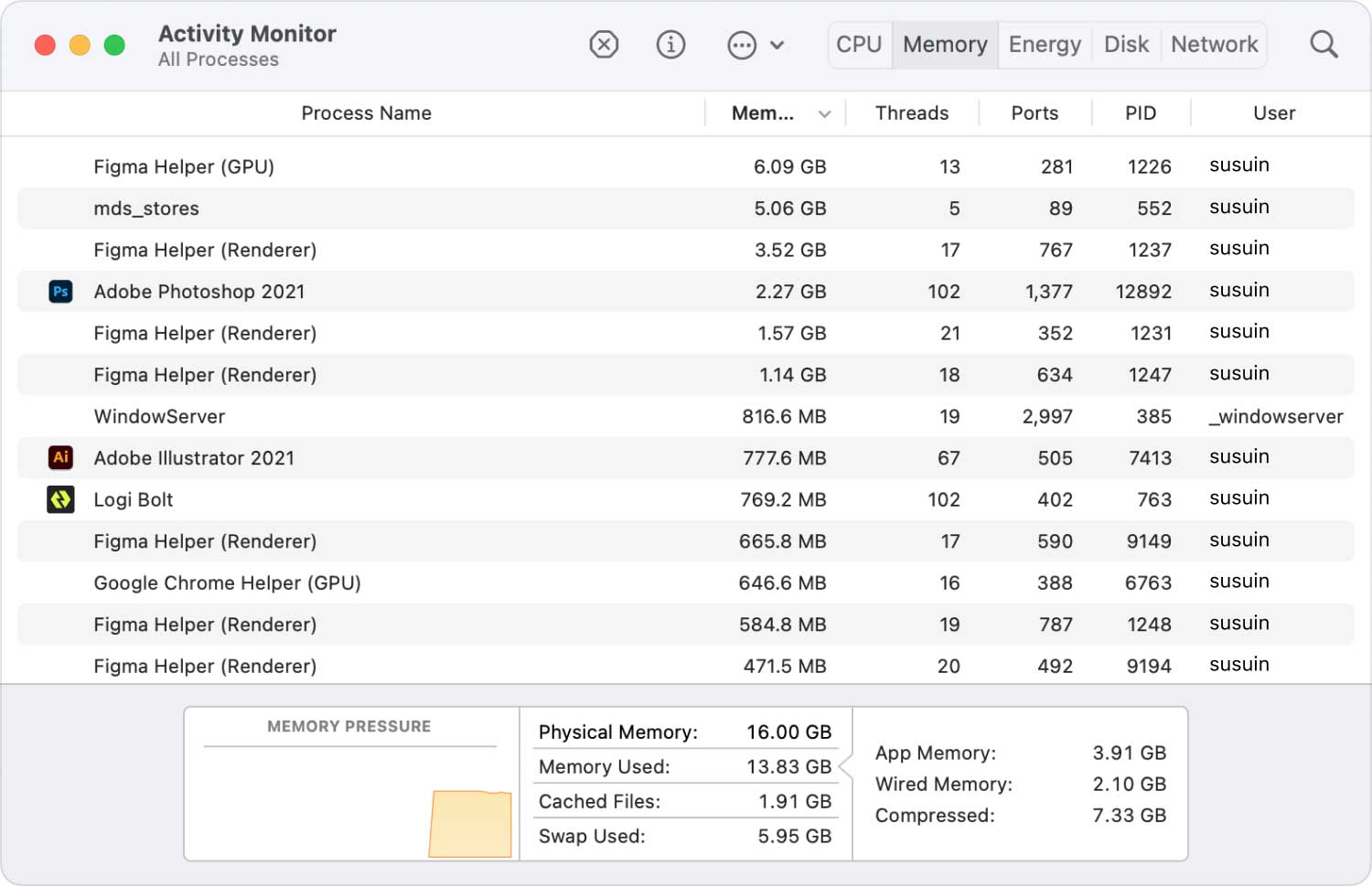Click the 2.27 GB memory value

790,292
